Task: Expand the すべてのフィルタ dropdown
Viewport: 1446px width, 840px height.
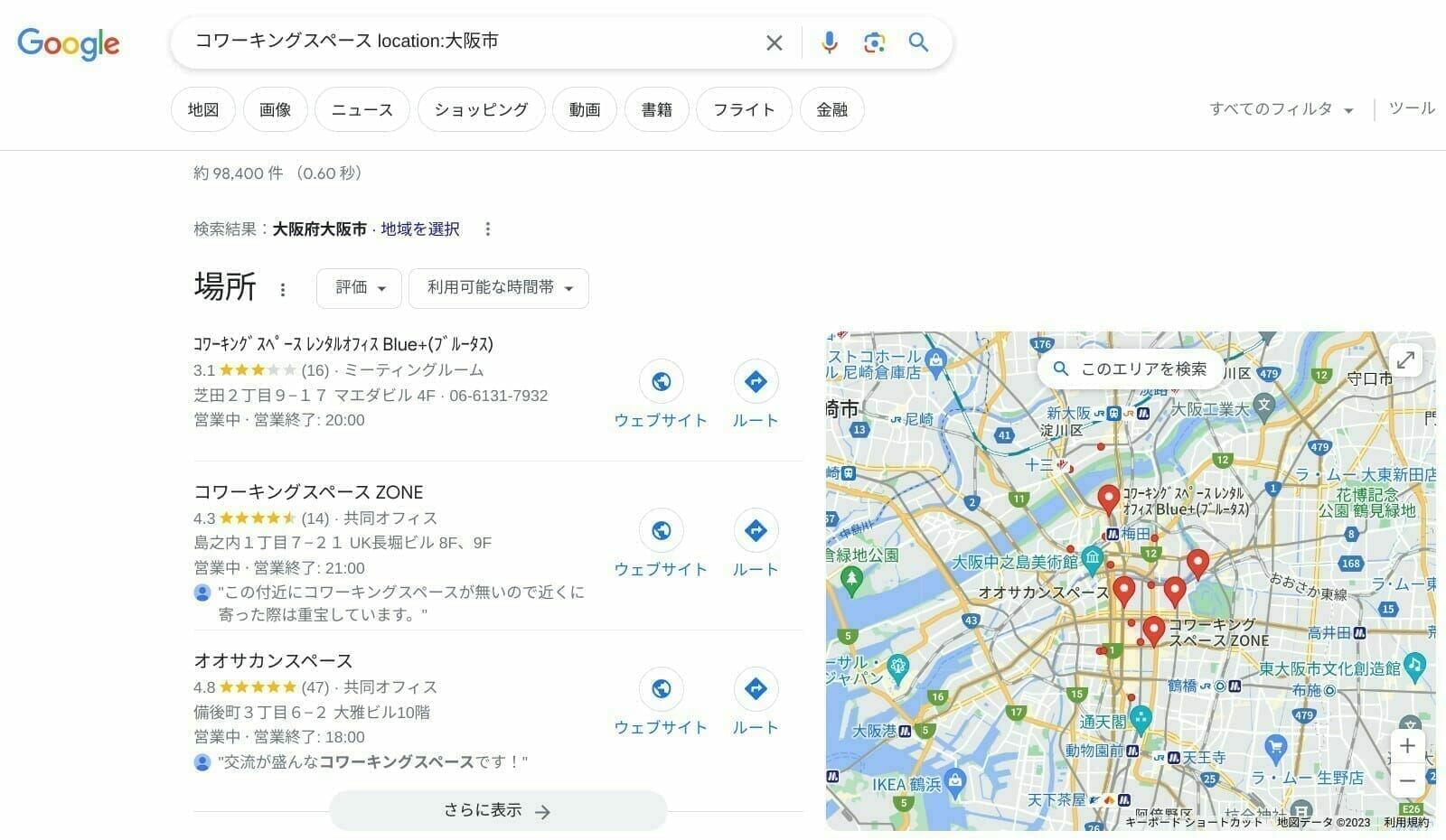Action: 1282,109
